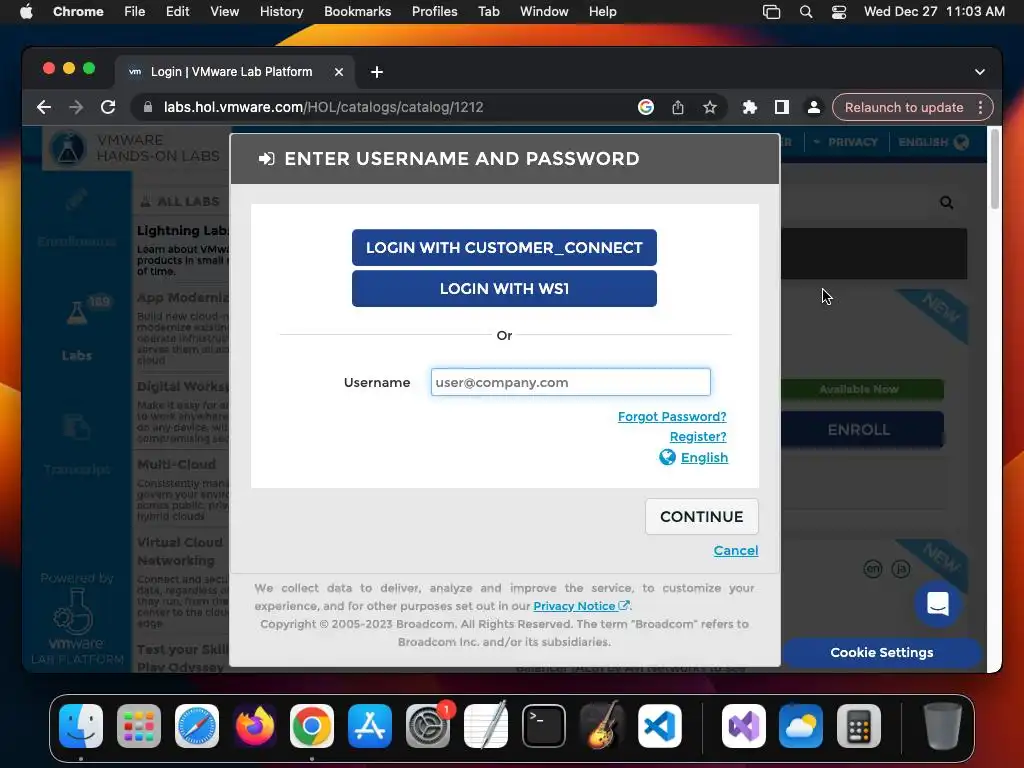Open System Settings from the Dock
Screen dimensions: 1024x768
point(428,726)
